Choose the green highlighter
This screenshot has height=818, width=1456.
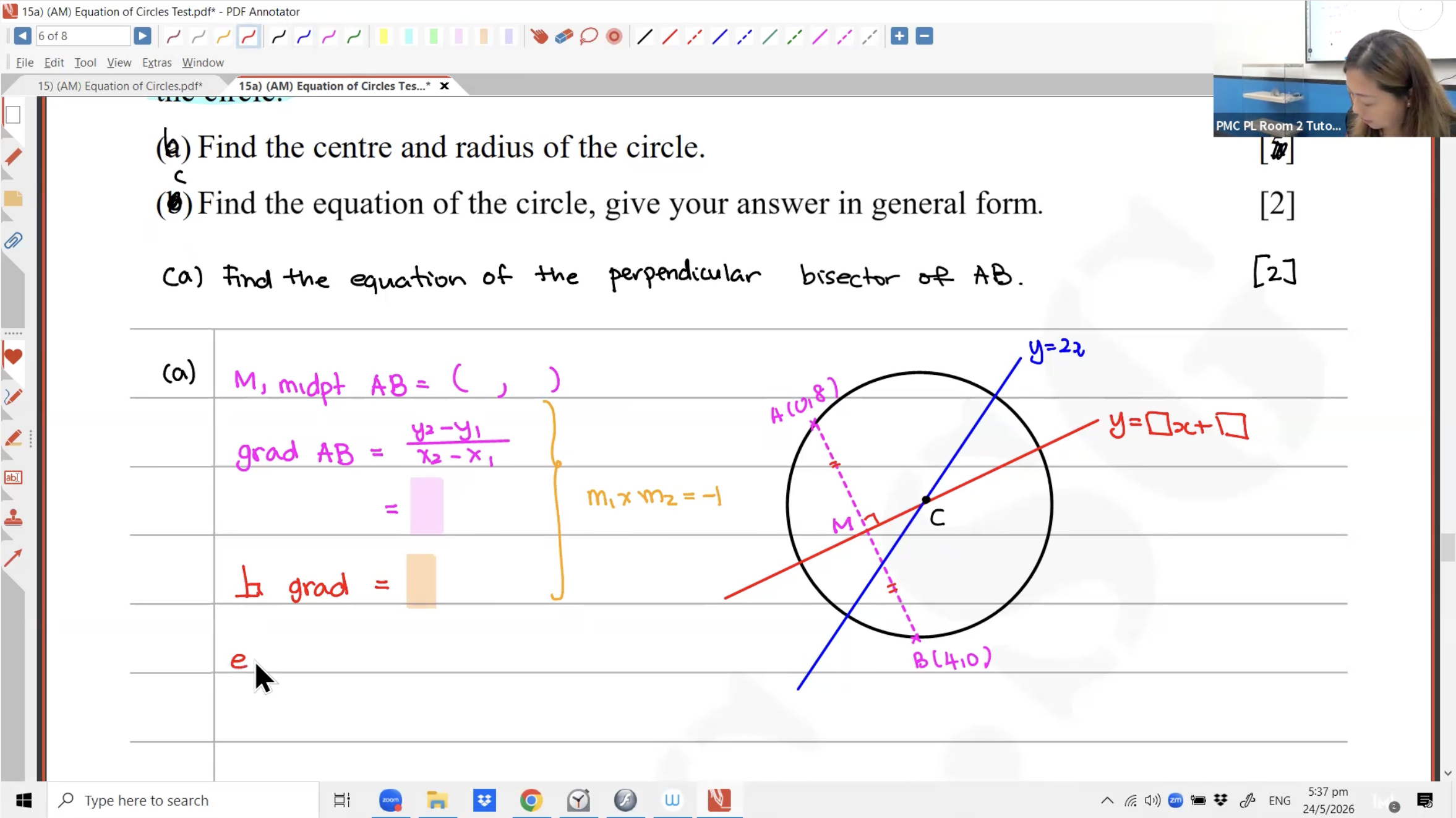(434, 37)
